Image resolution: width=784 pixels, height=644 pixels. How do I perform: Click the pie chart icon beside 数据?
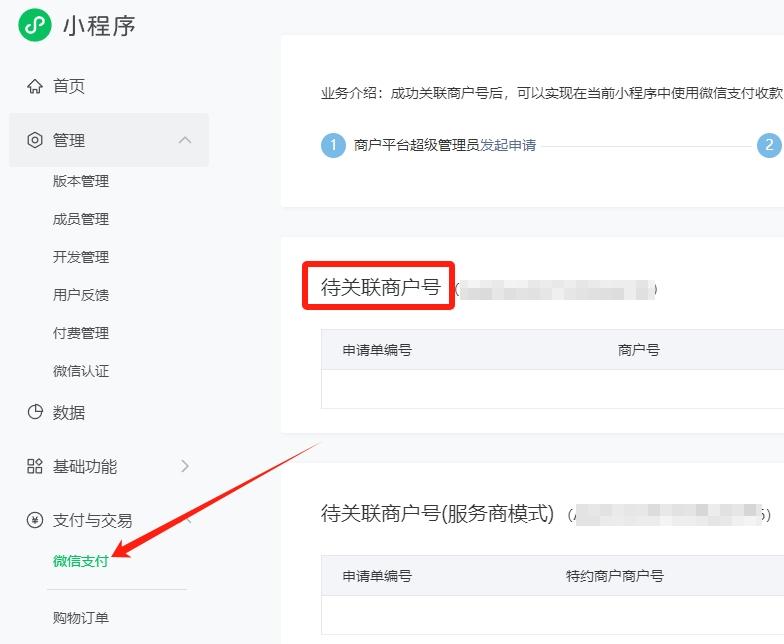[x=35, y=412]
